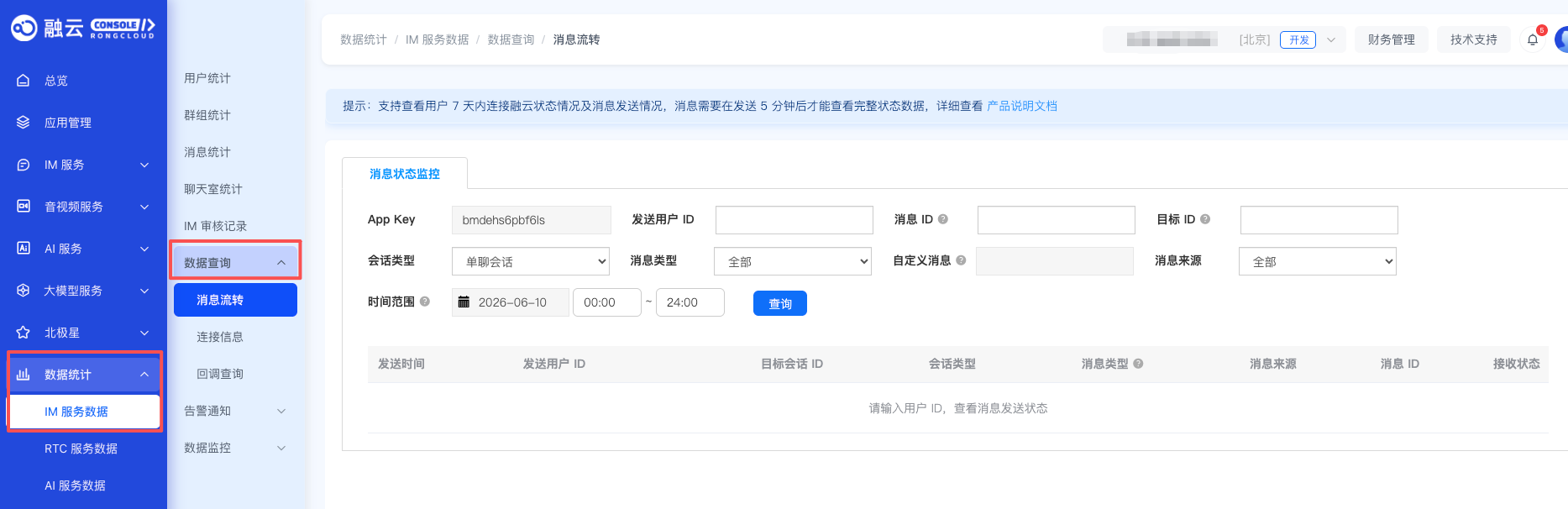Screen dimensions: 1568x509
Task: Open the 回调查询 menu item
Action: point(220,374)
